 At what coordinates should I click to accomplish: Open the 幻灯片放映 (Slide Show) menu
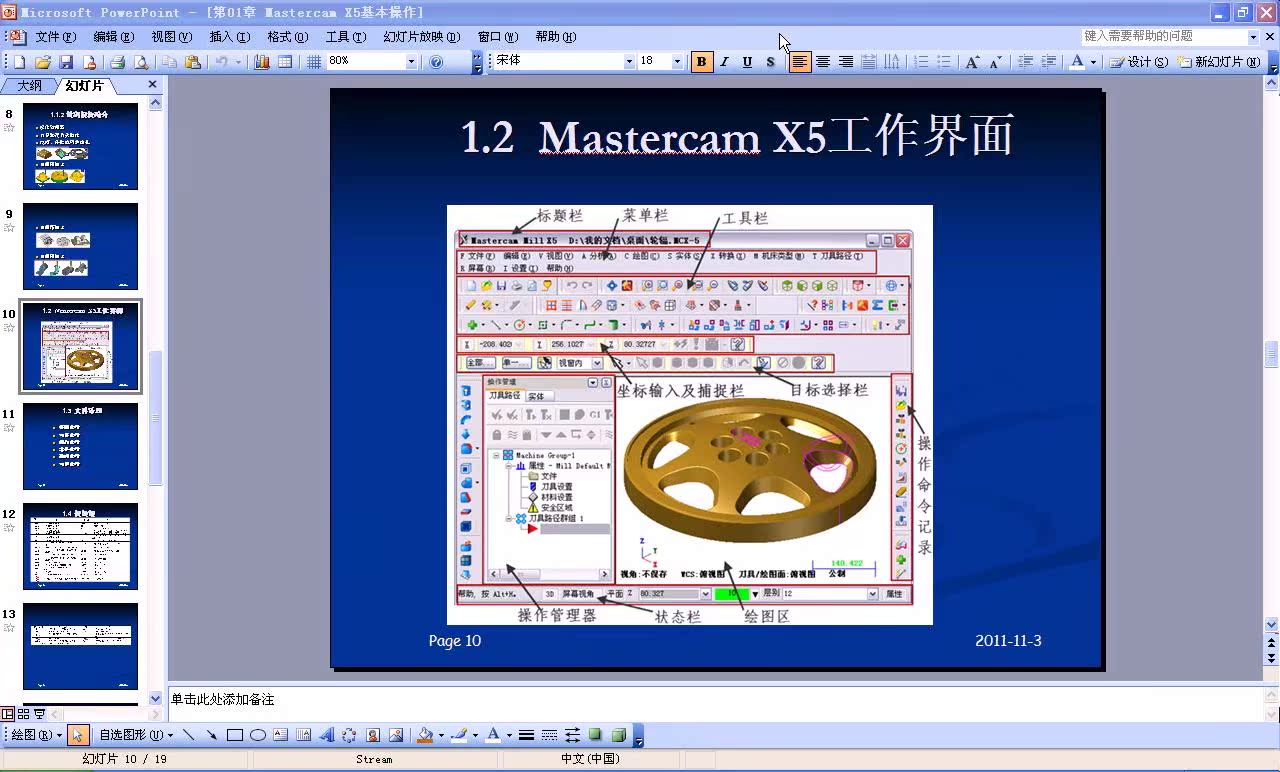point(421,37)
